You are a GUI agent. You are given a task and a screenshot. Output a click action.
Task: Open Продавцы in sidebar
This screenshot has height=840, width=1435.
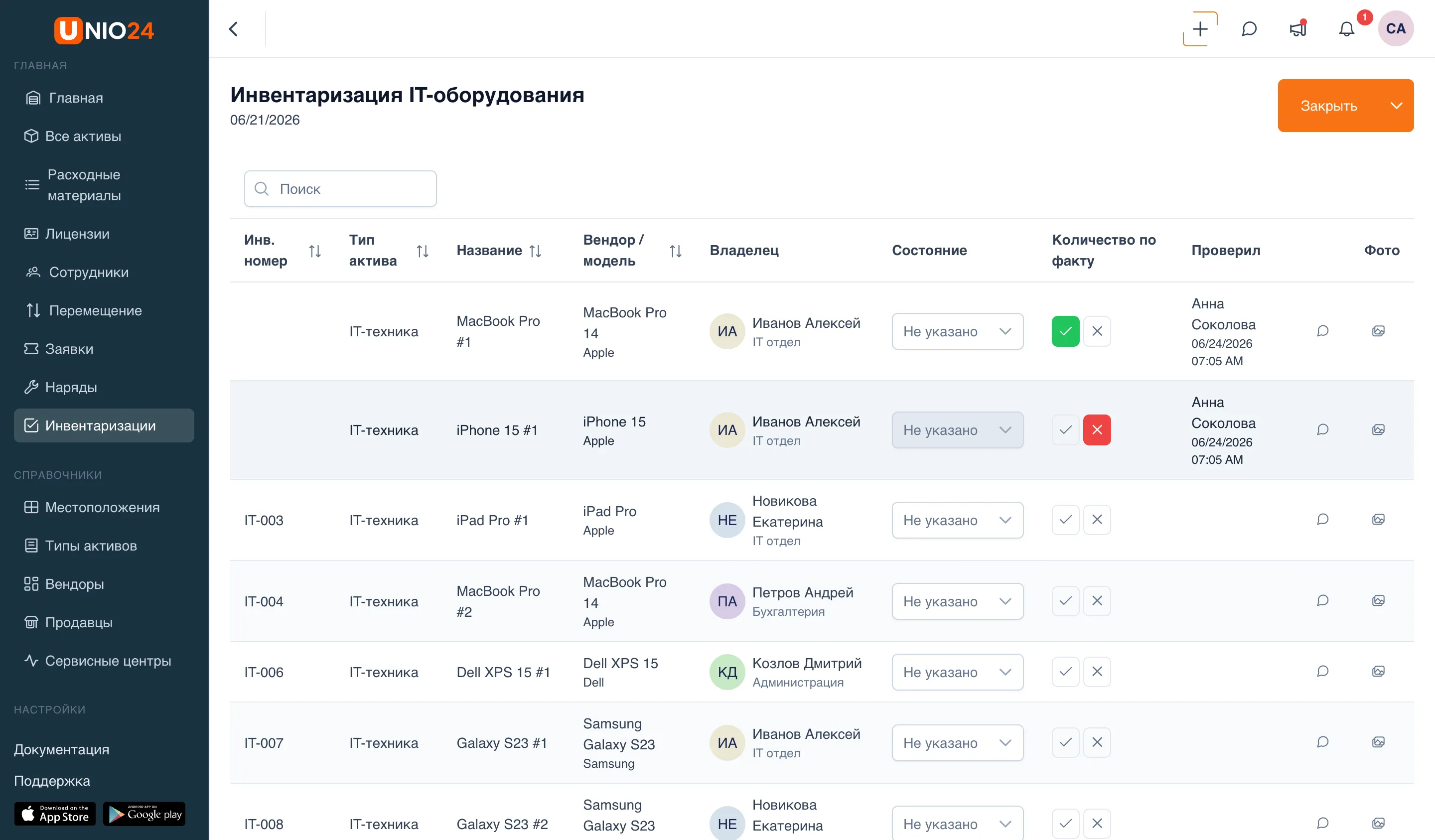(x=104, y=622)
